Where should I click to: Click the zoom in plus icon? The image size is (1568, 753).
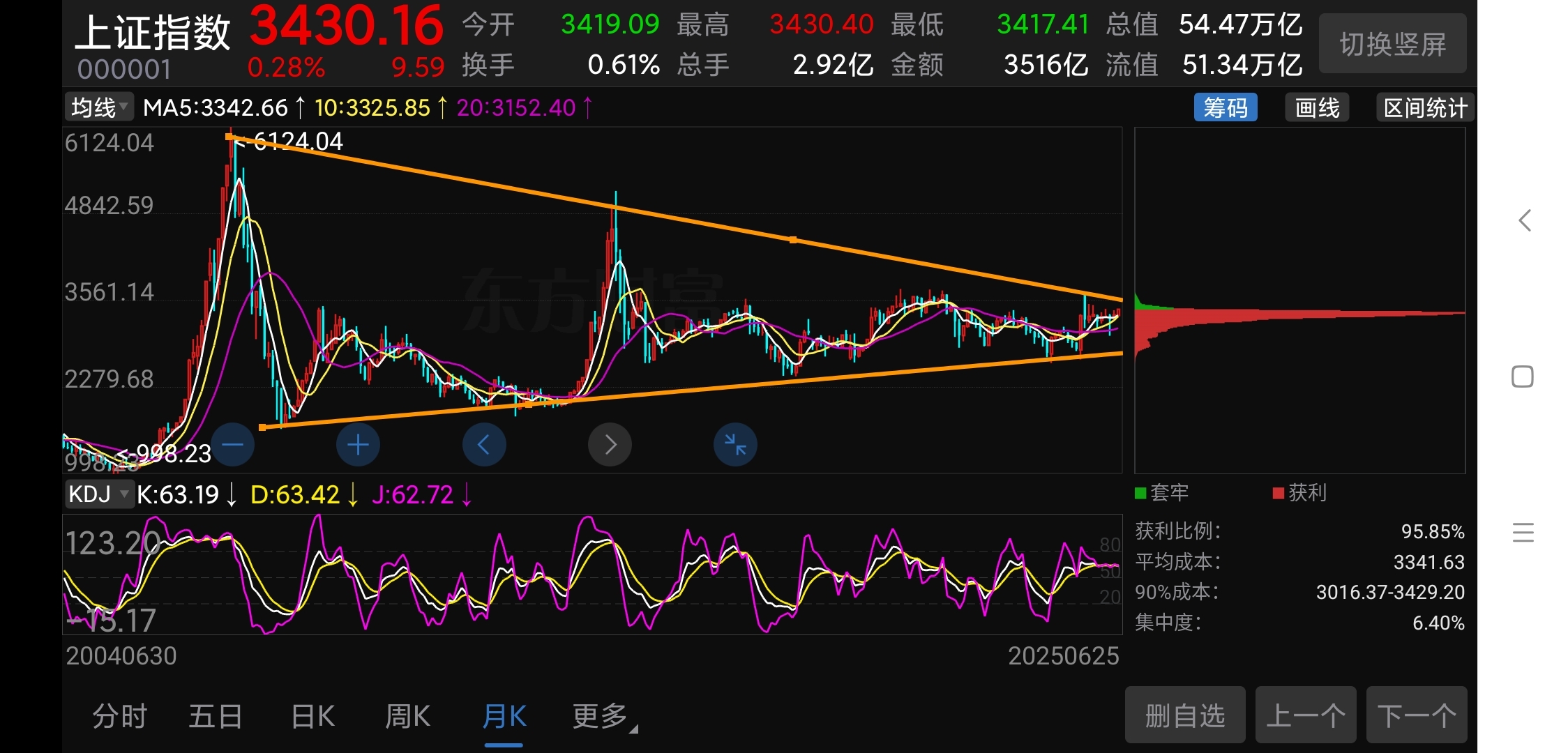tap(358, 445)
